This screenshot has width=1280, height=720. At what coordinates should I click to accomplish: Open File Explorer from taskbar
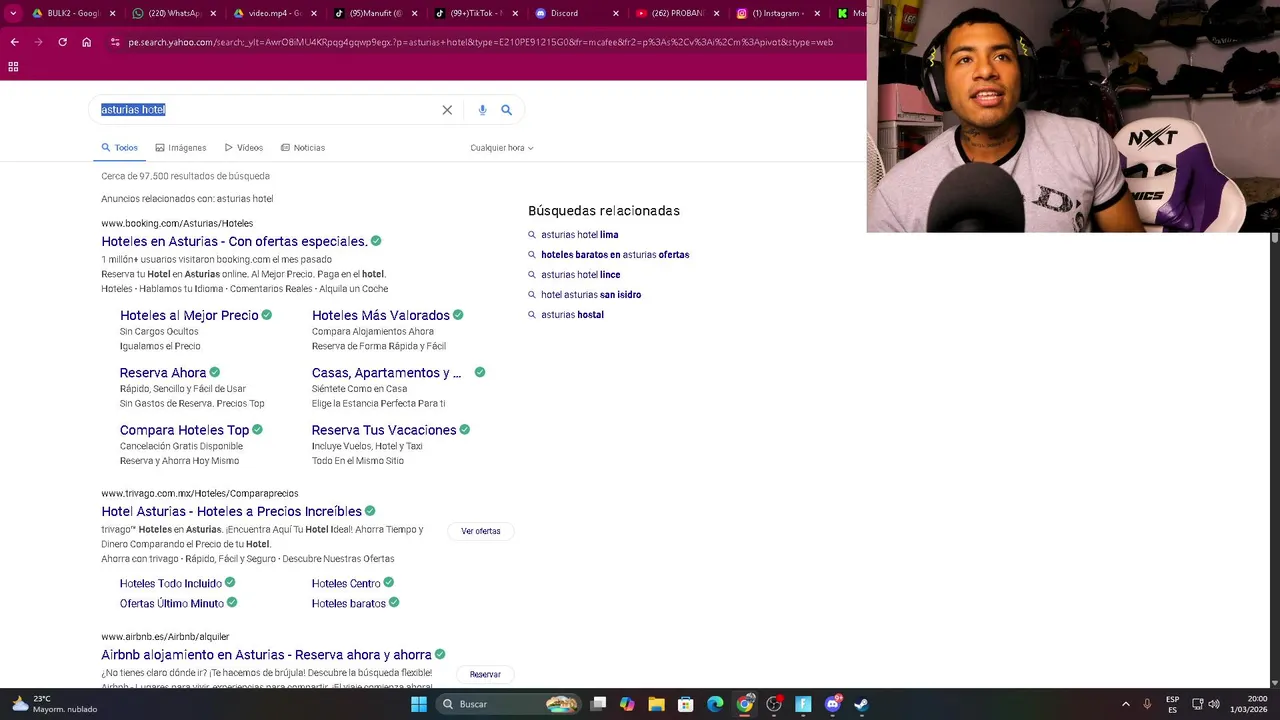pos(657,704)
